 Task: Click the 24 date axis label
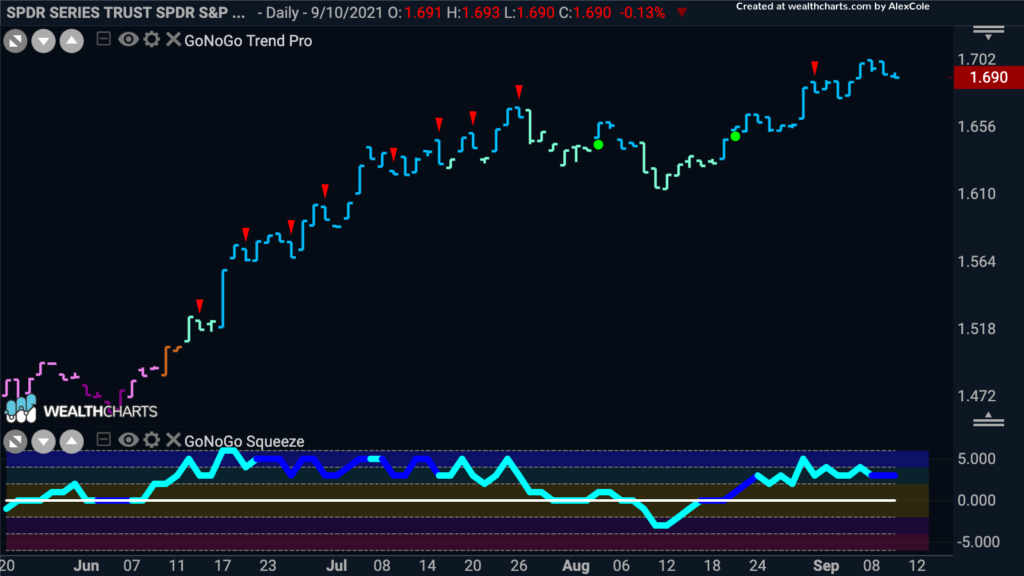[x=758, y=566]
